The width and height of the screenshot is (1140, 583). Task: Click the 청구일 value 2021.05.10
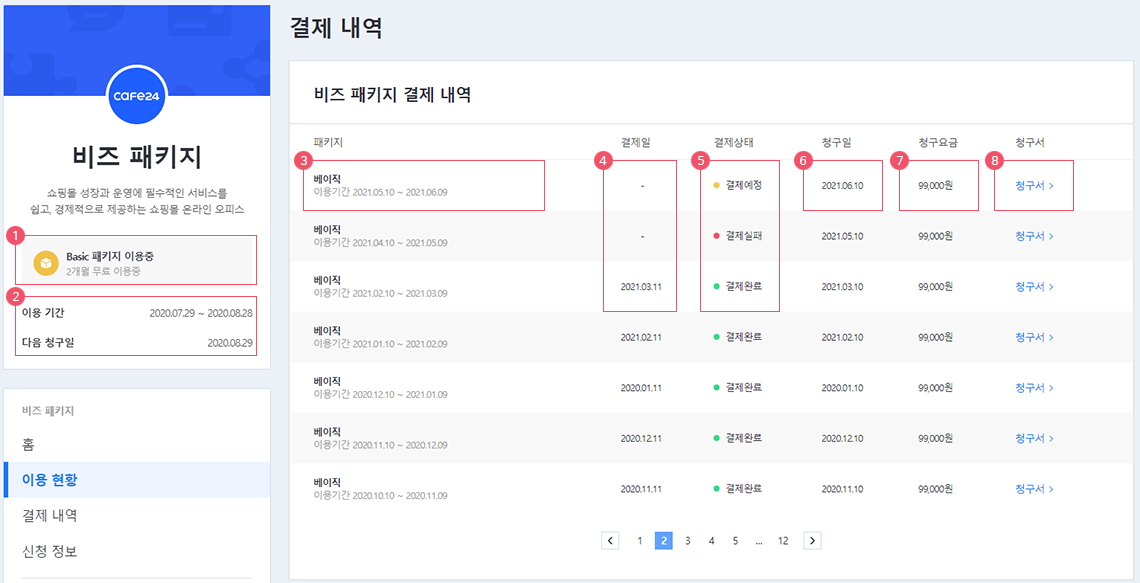click(842, 236)
